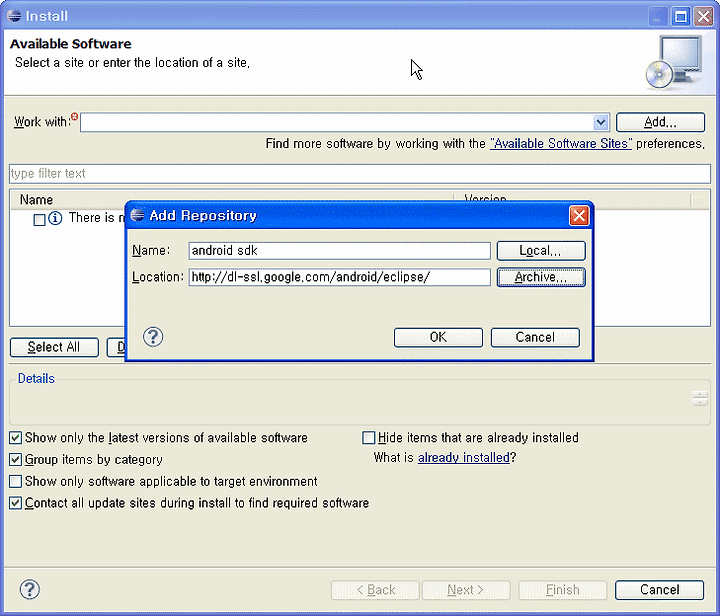Click the Add... button in the Install window
This screenshot has height=616, width=720.
click(x=660, y=122)
